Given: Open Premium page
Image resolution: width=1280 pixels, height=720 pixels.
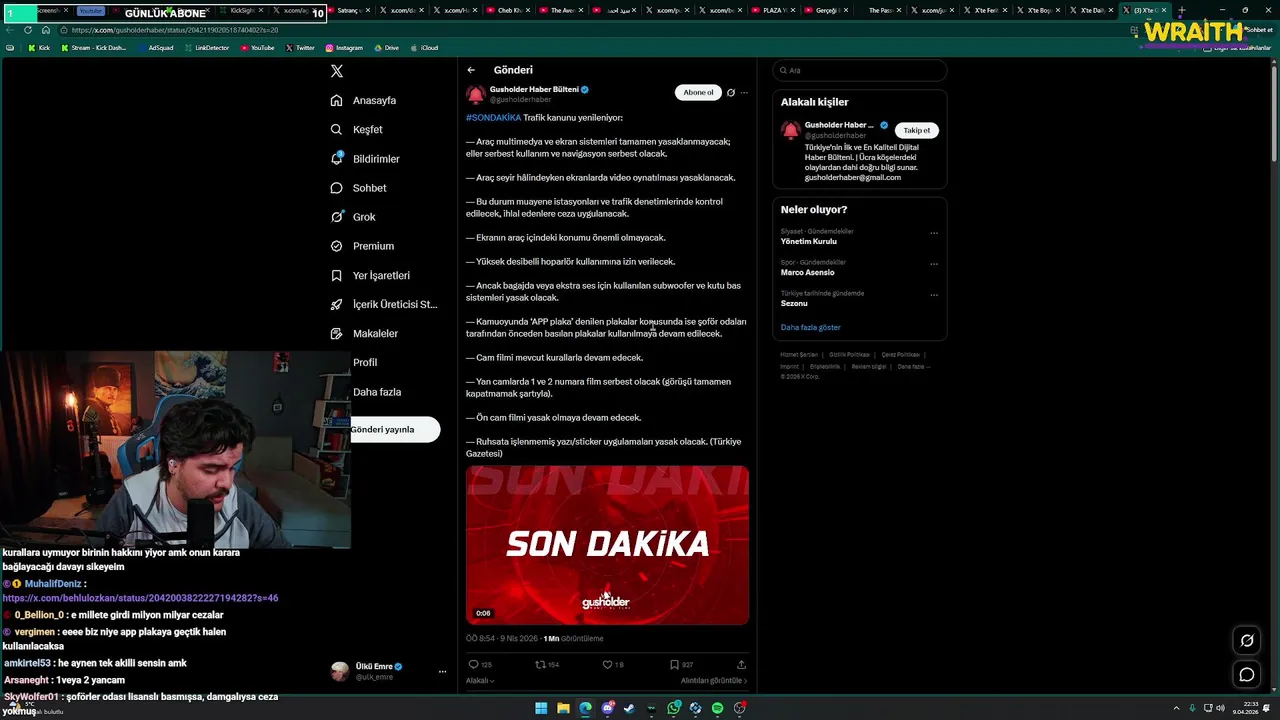Looking at the screenshot, I should tap(362, 246).
